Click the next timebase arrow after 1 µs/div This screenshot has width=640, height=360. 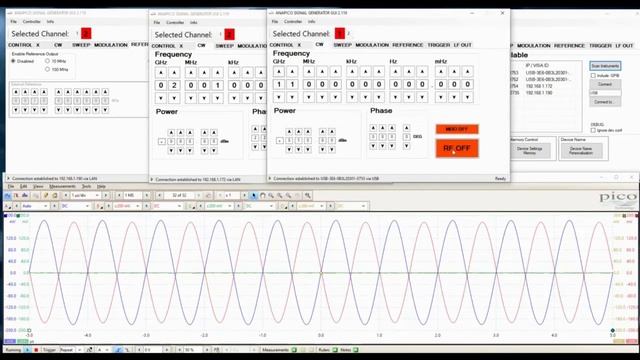(x=106, y=196)
